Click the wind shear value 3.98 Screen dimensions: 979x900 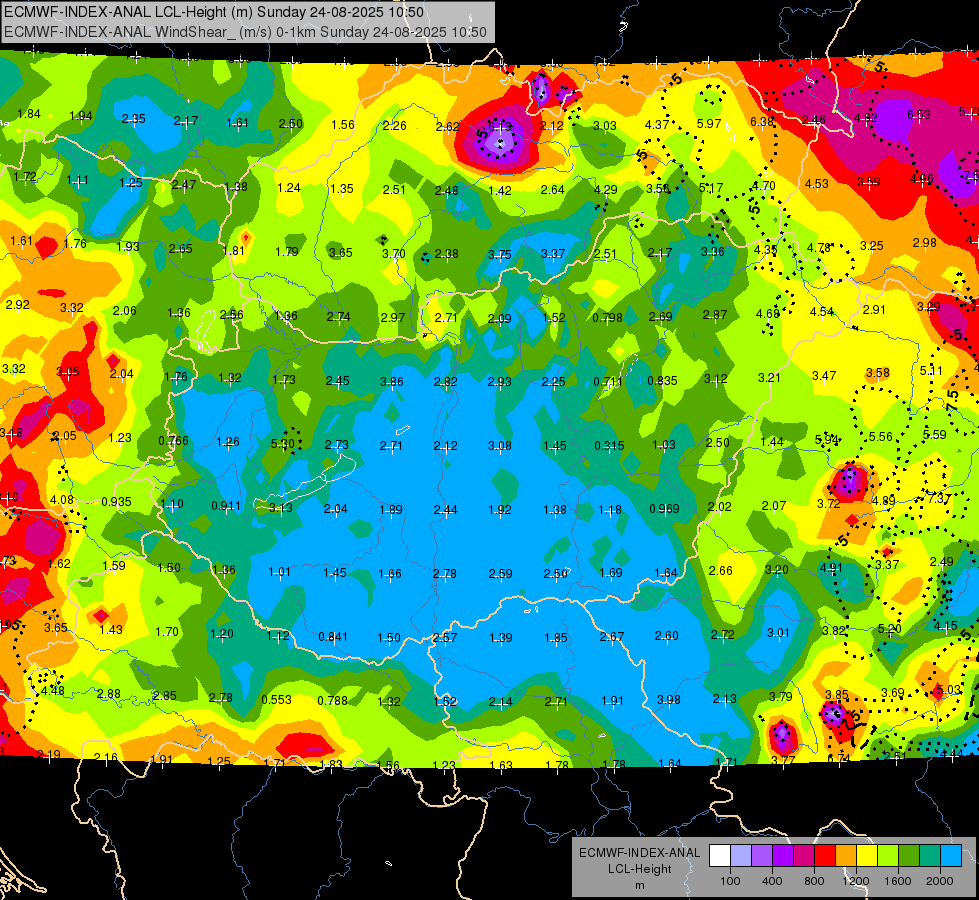668,700
